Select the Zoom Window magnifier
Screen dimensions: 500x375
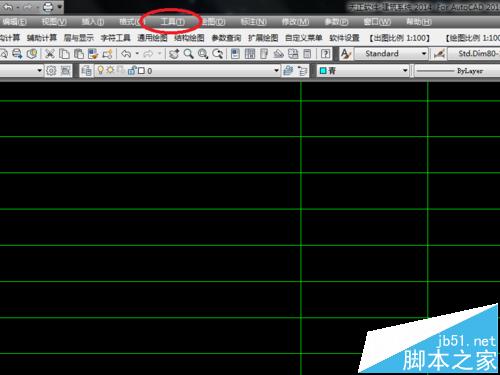click(x=203, y=54)
